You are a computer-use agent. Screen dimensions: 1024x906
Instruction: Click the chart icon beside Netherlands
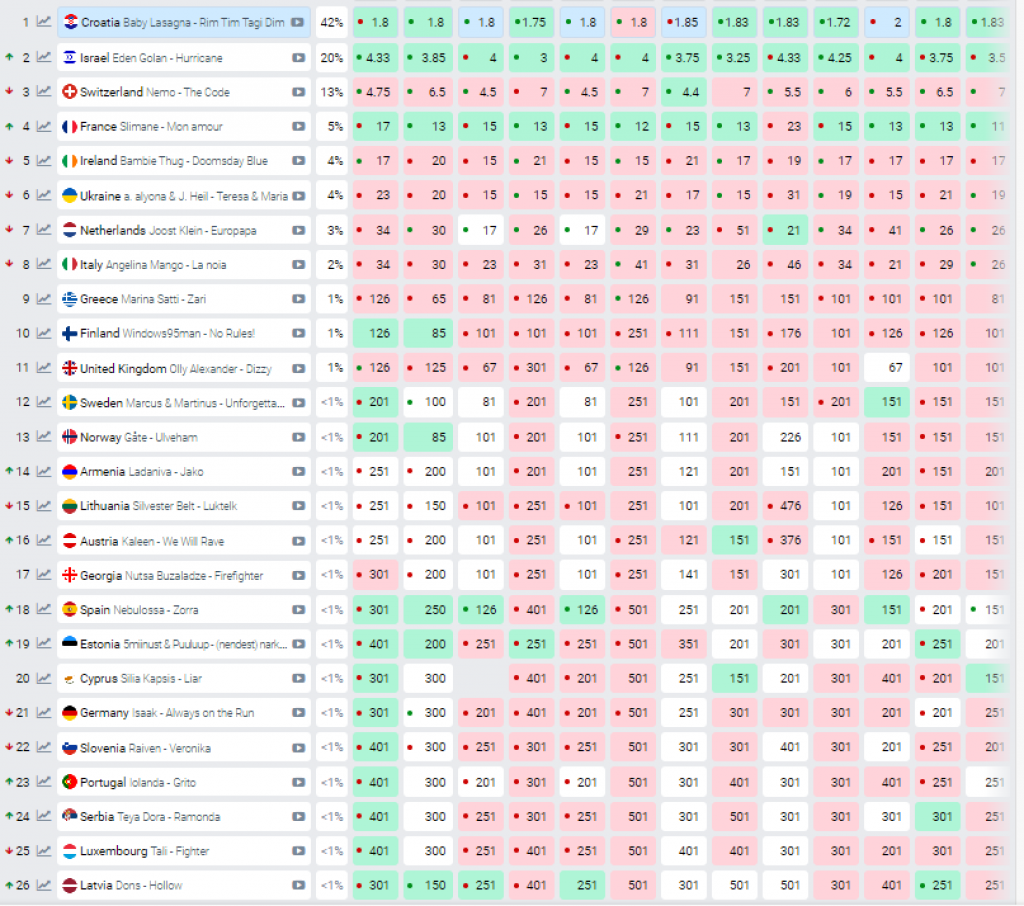43,230
